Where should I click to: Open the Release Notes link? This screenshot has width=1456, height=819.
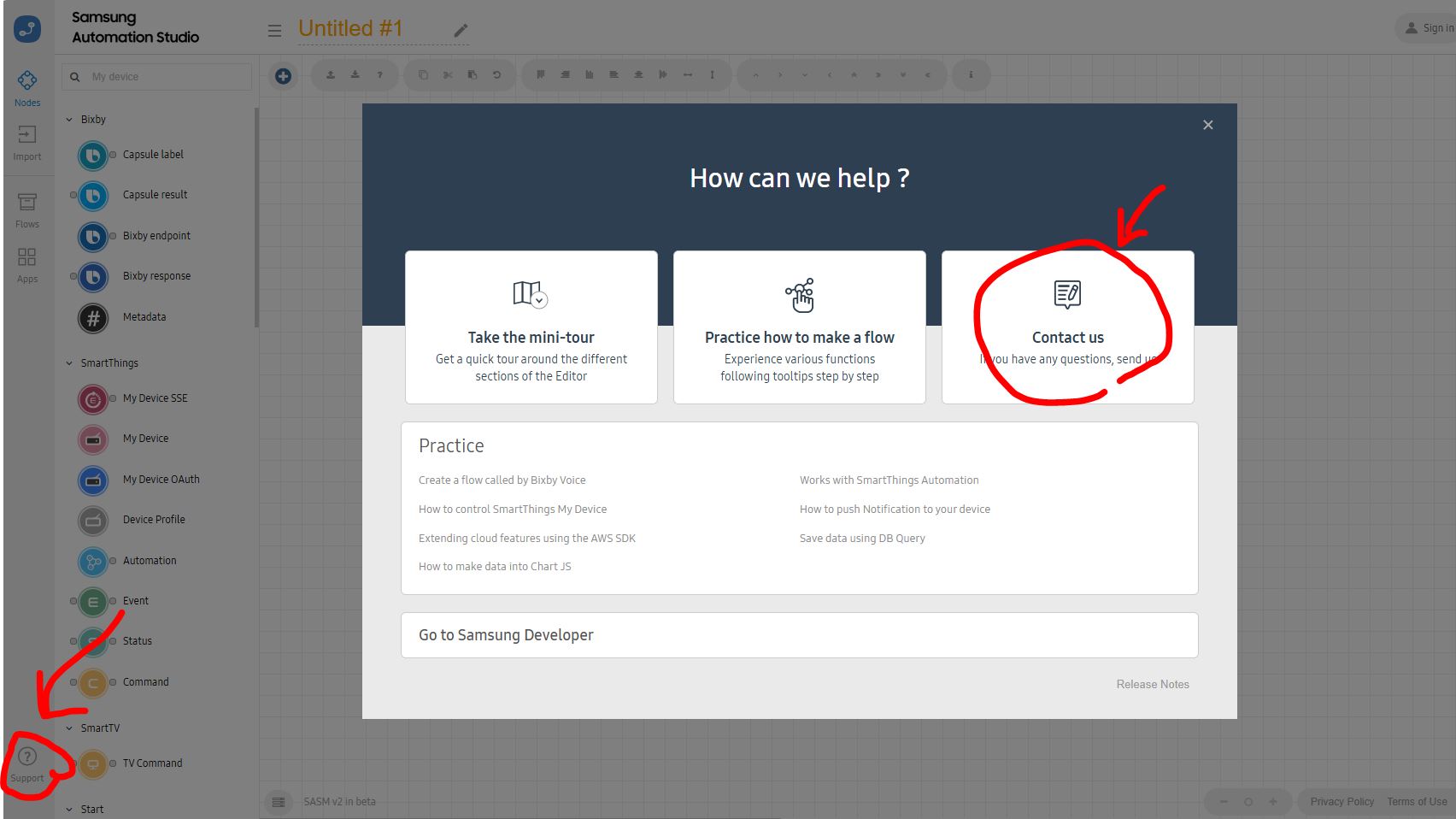[x=1153, y=685]
